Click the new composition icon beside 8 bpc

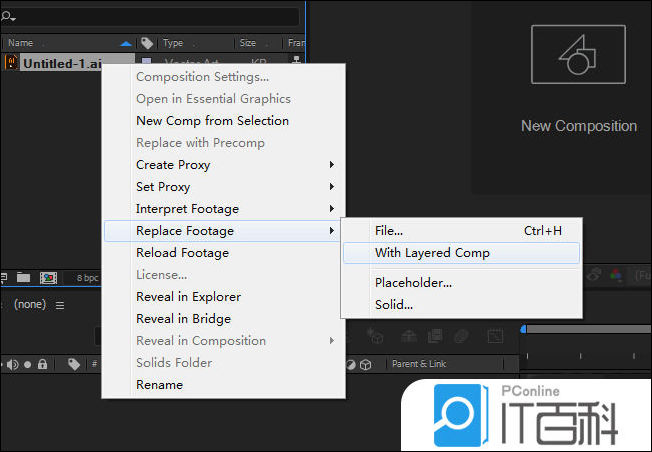point(47,277)
